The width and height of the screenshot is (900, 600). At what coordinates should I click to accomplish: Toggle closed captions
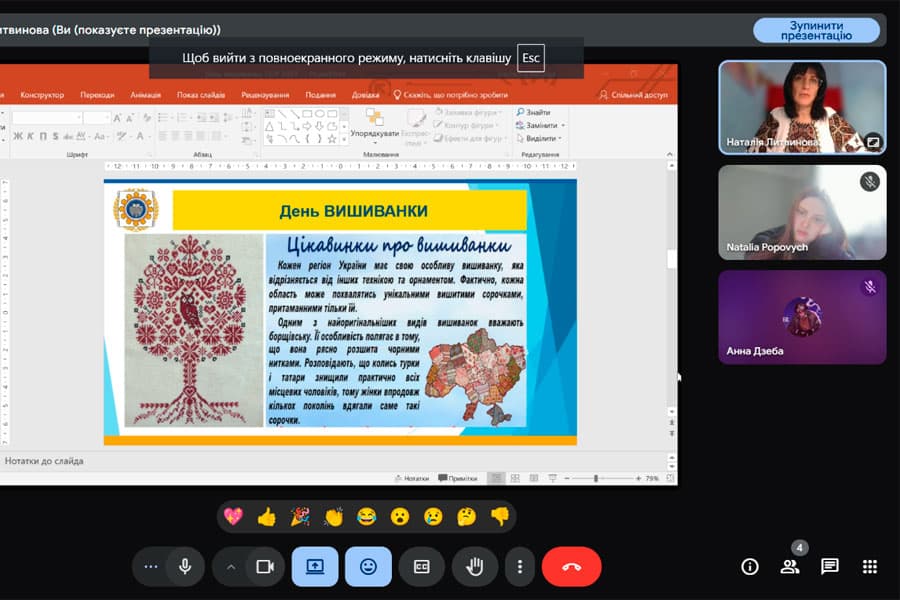(421, 567)
